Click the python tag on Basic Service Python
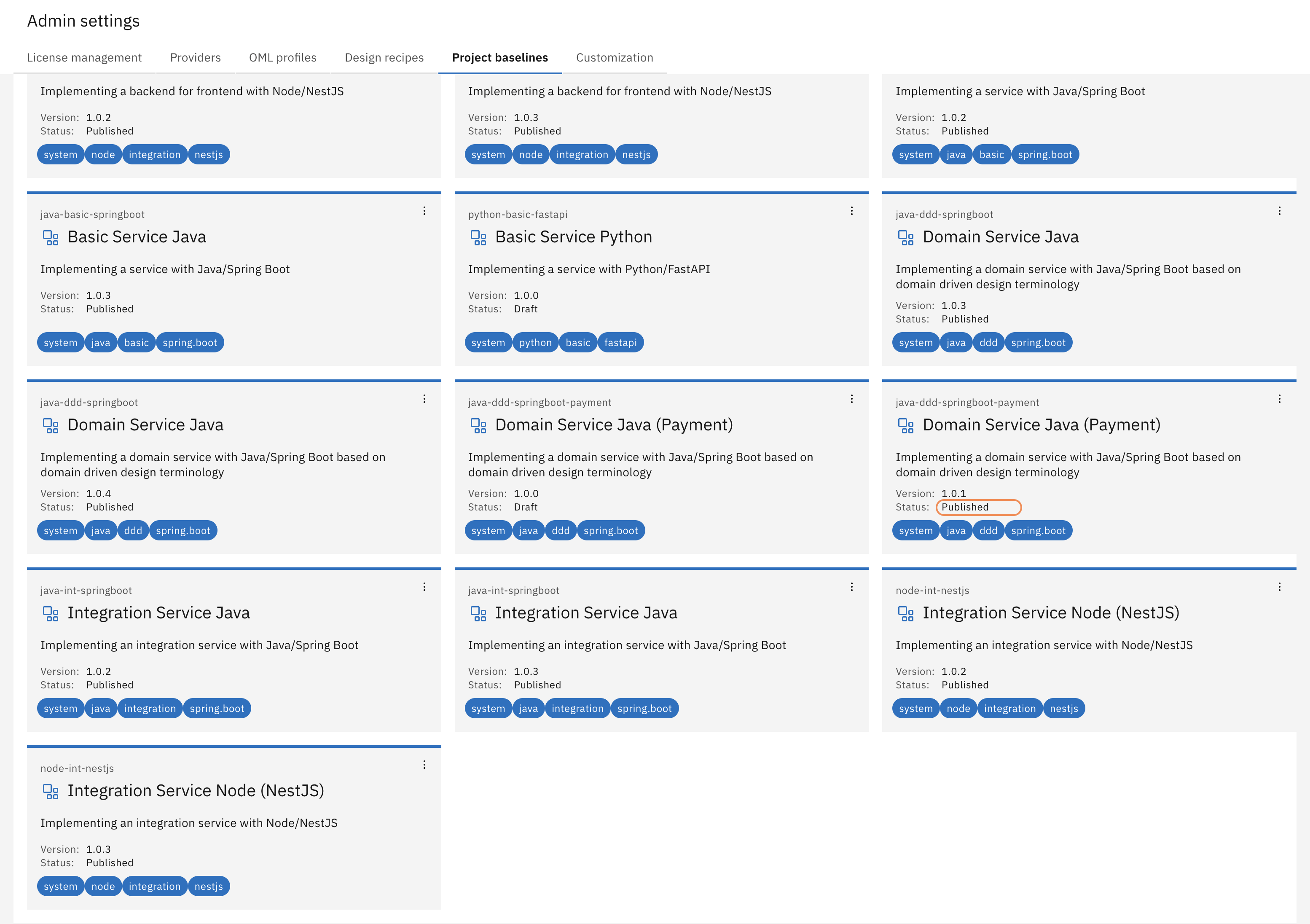Image resolution: width=1310 pixels, height=924 pixels. coord(535,343)
